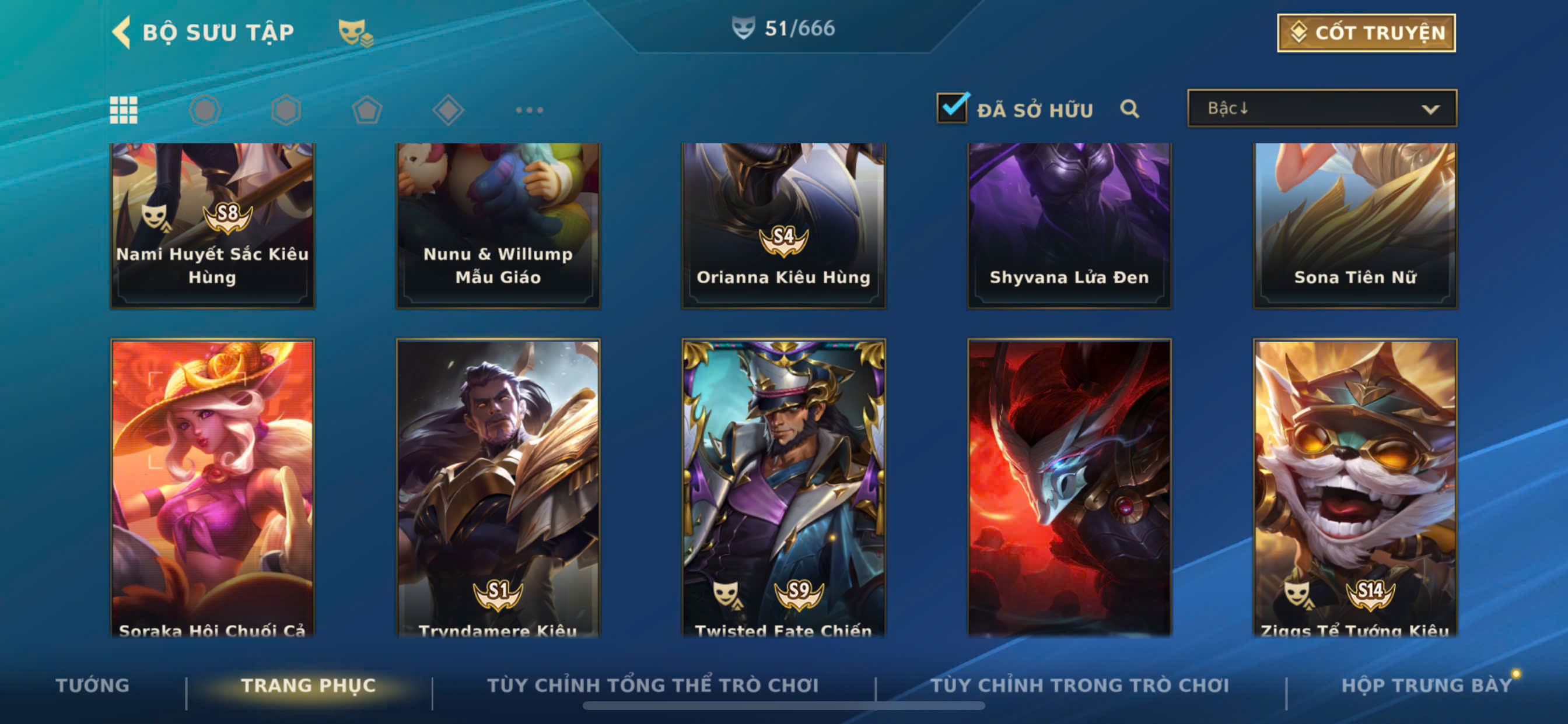
Task: Open the Hộp Trưng Bày tab
Action: pos(1427,685)
